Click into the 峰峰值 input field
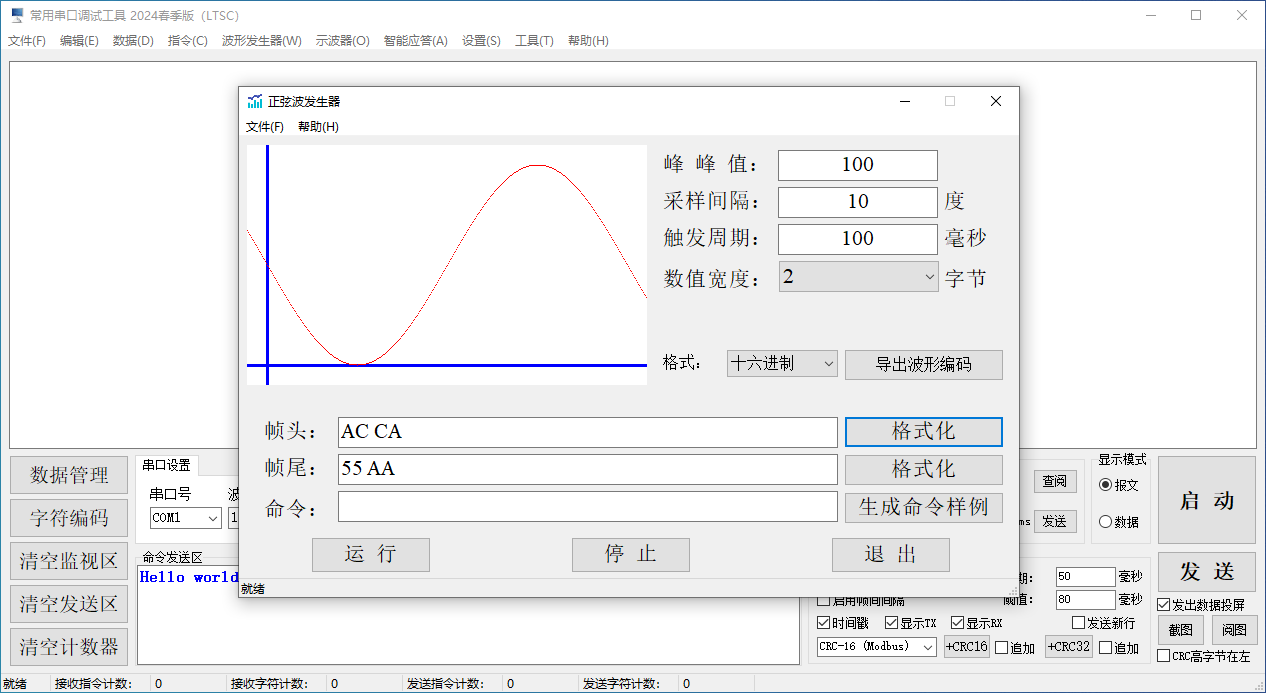The height and width of the screenshot is (693, 1266). tap(857, 165)
